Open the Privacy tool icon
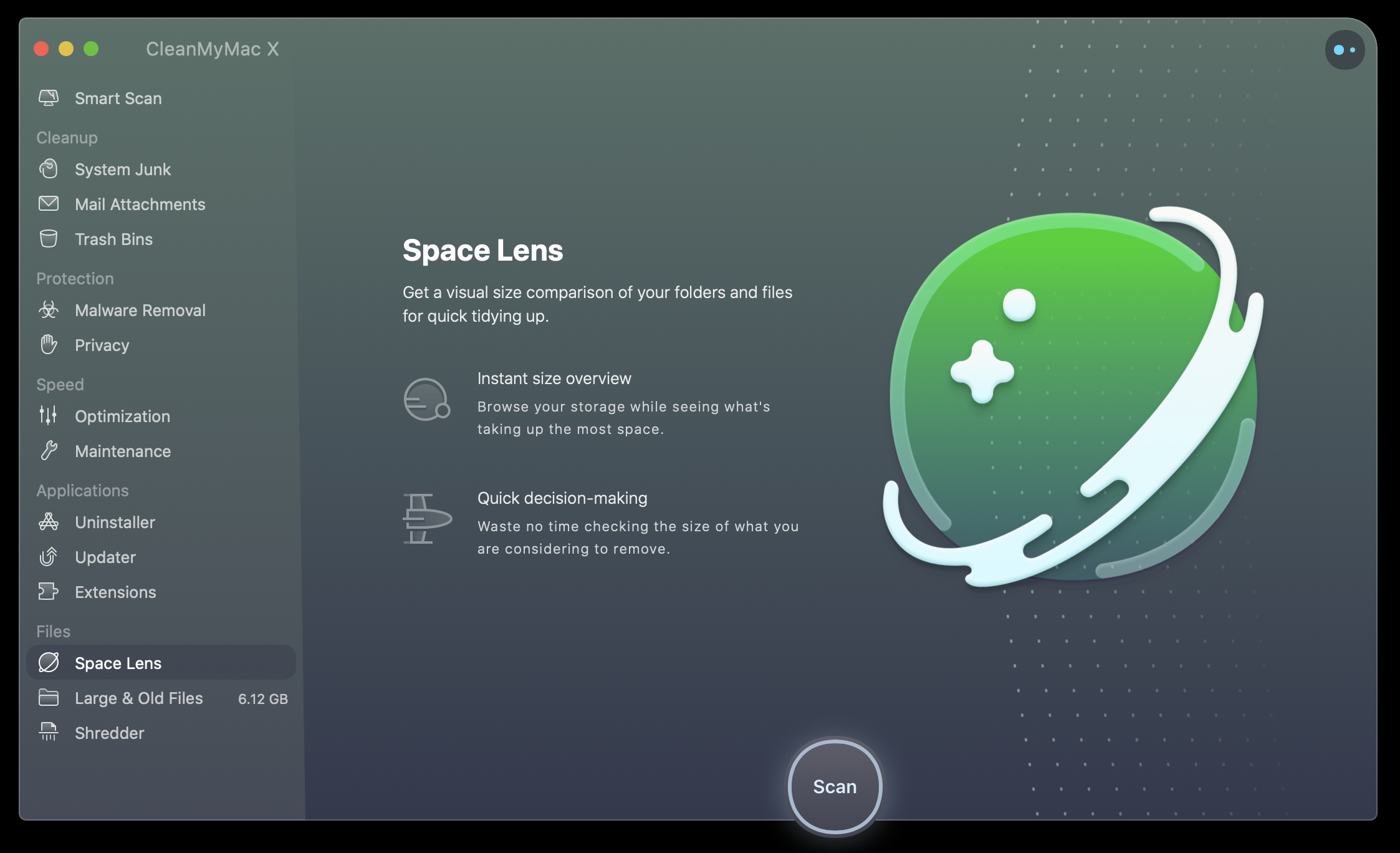This screenshot has height=853, width=1400. click(50, 344)
